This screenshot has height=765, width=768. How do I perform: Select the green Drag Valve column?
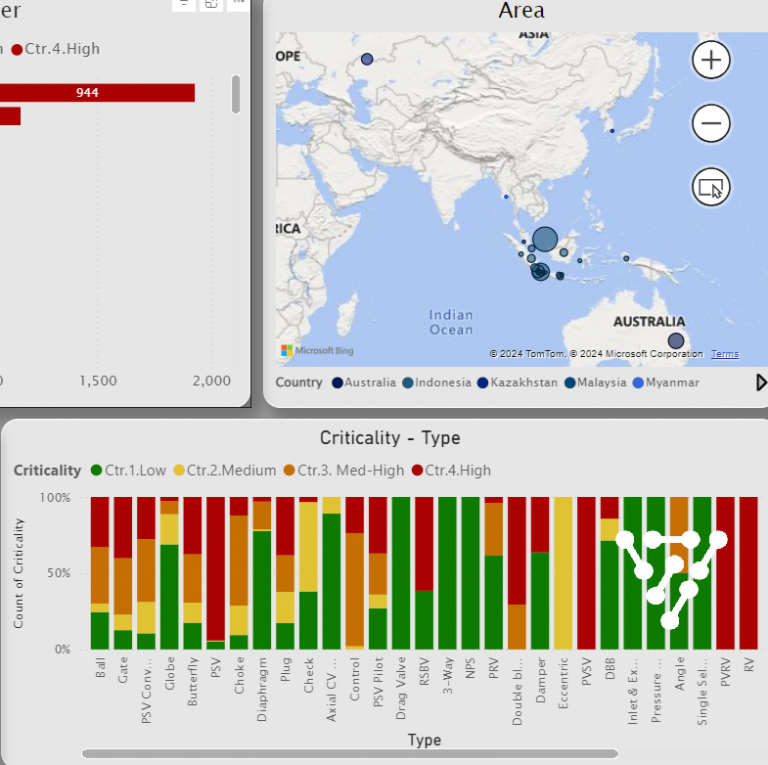point(401,573)
